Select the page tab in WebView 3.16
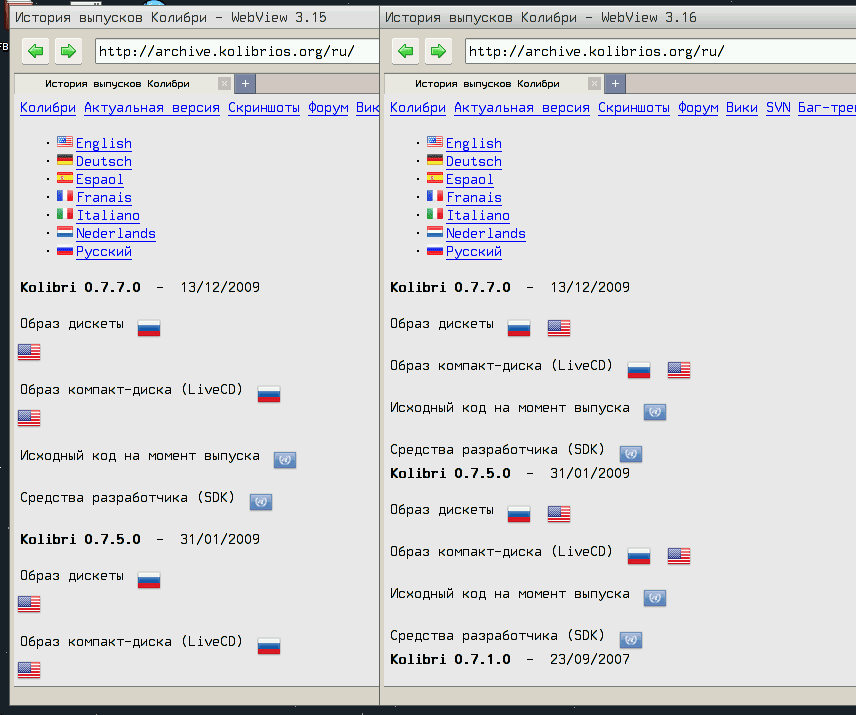 [x=487, y=84]
